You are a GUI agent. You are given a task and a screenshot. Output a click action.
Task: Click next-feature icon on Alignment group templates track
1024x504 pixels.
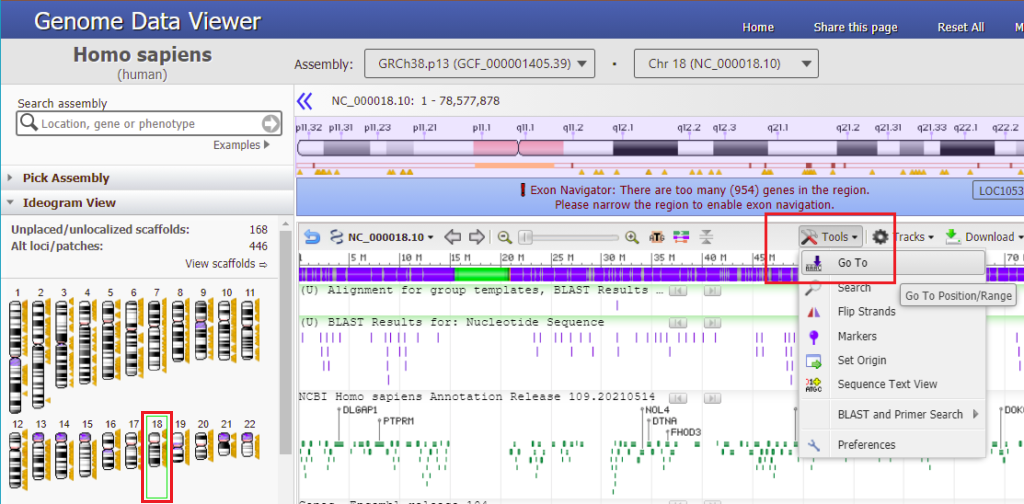tap(712, 291)
